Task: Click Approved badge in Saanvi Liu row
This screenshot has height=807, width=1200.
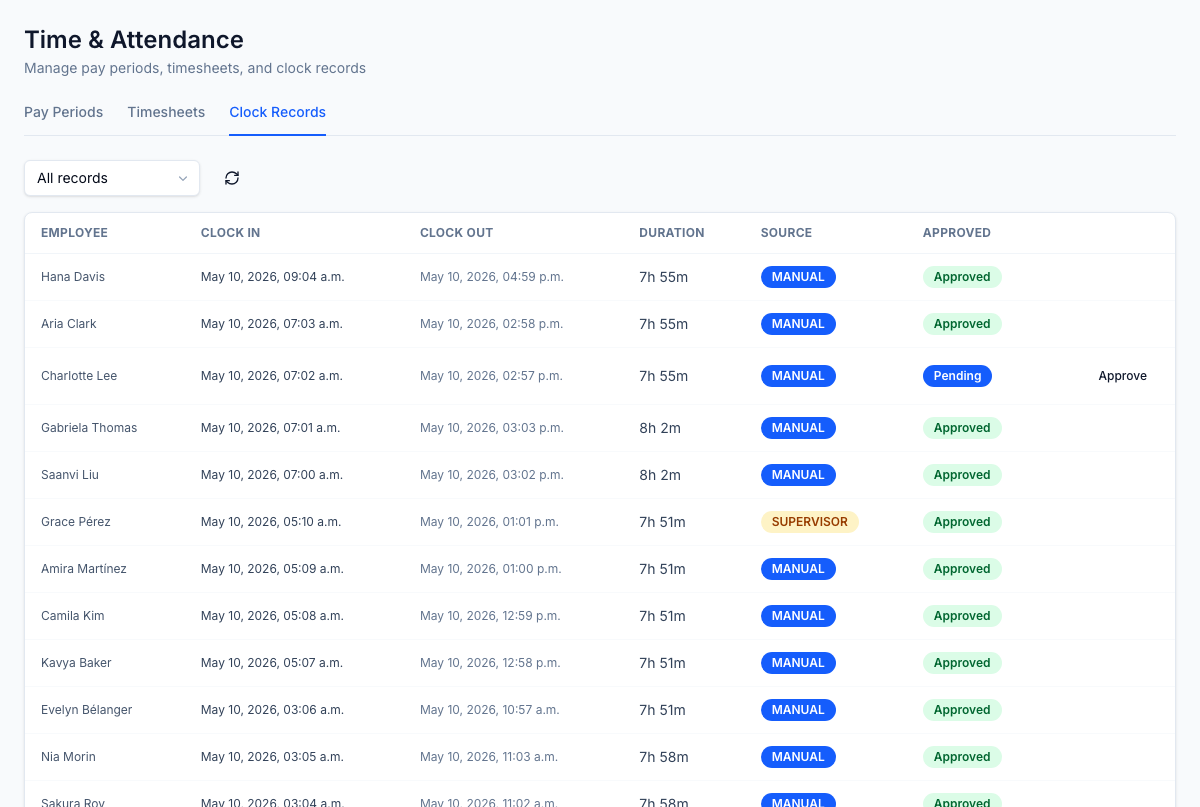Action: coord(962,475)
